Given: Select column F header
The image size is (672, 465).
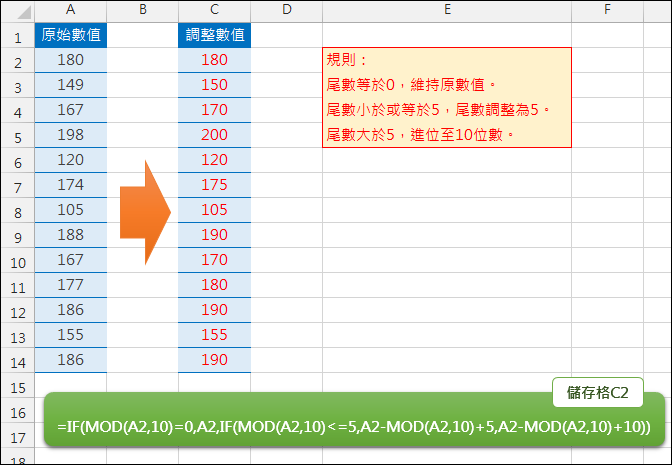Looking at the screenshot, I should (607, 10).
